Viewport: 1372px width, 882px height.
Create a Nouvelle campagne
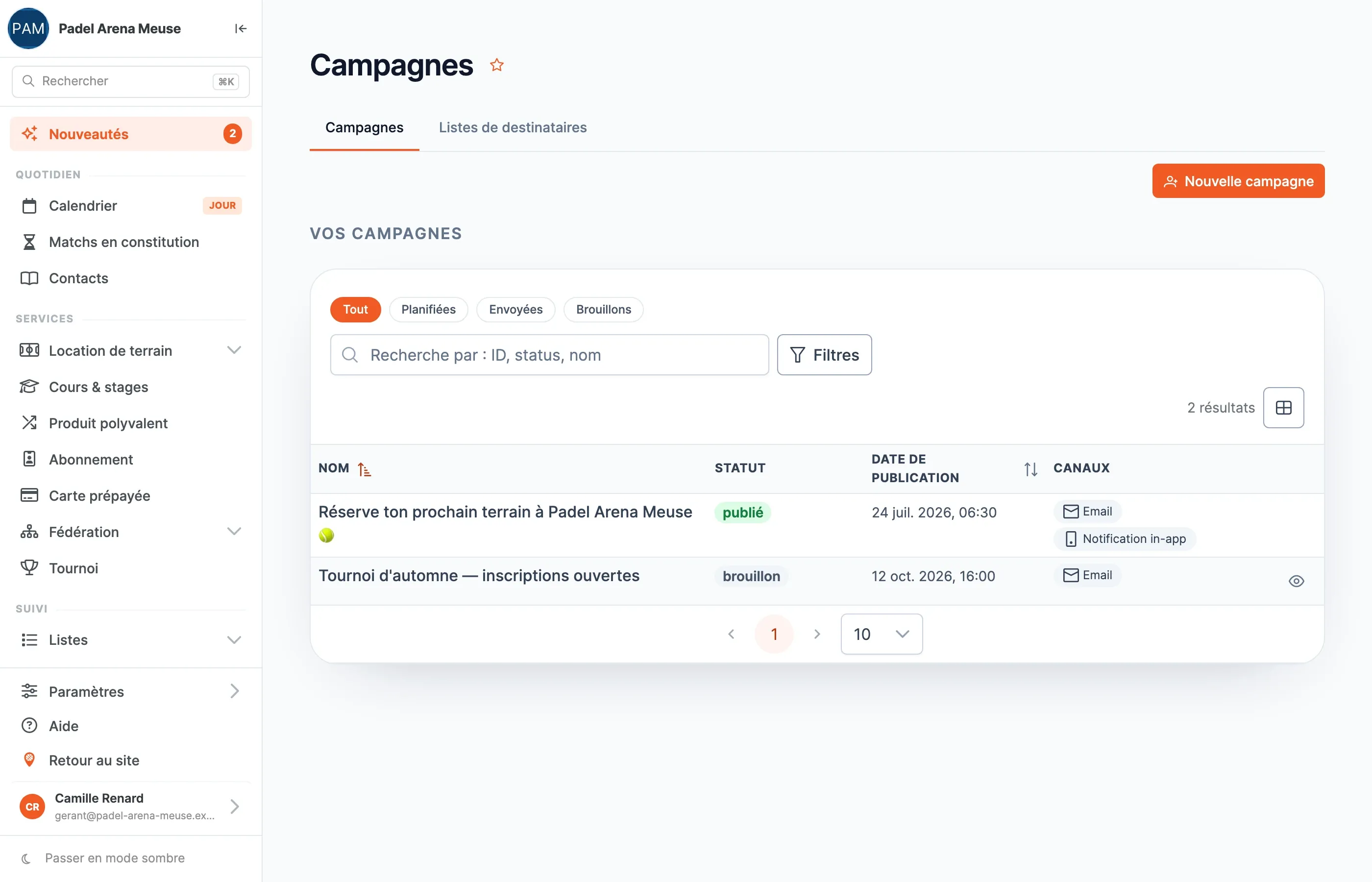pos(1238,181)
